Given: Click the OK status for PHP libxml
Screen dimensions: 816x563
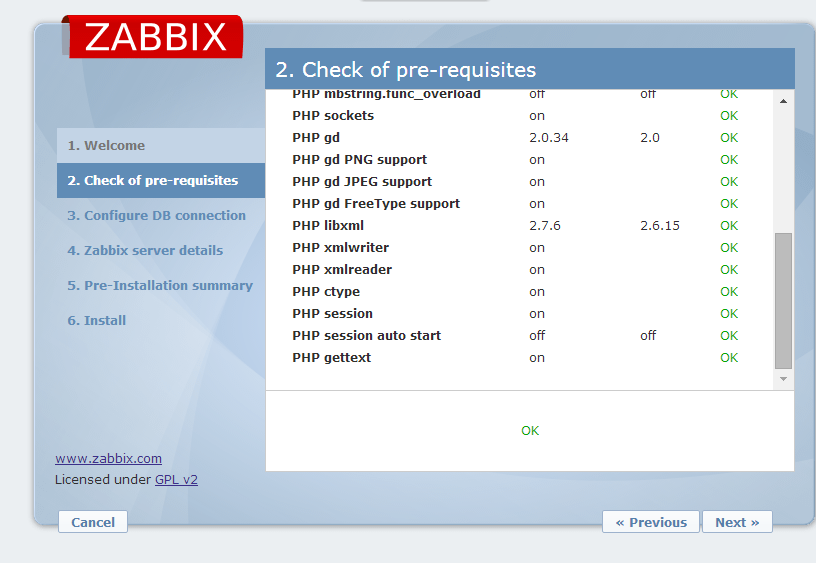Looking at the screenshot, I should point(729,225).
